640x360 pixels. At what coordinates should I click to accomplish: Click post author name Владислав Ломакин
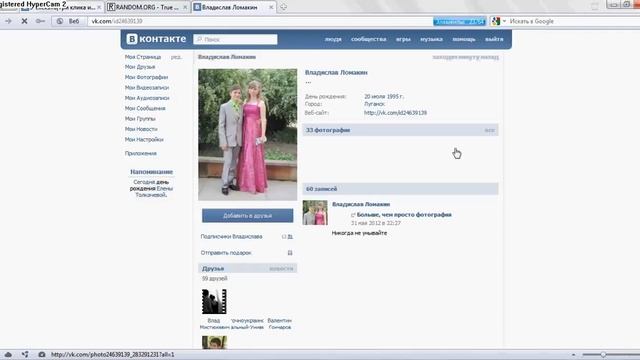[361, 204]
